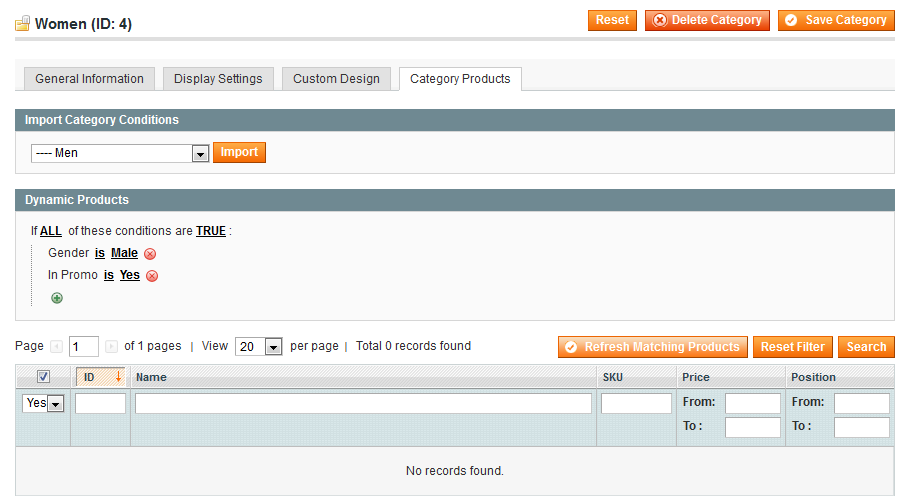Viewport: 902px width, 503px height.
Task: Focus the SKU filter text box
Action: (636, 403)
